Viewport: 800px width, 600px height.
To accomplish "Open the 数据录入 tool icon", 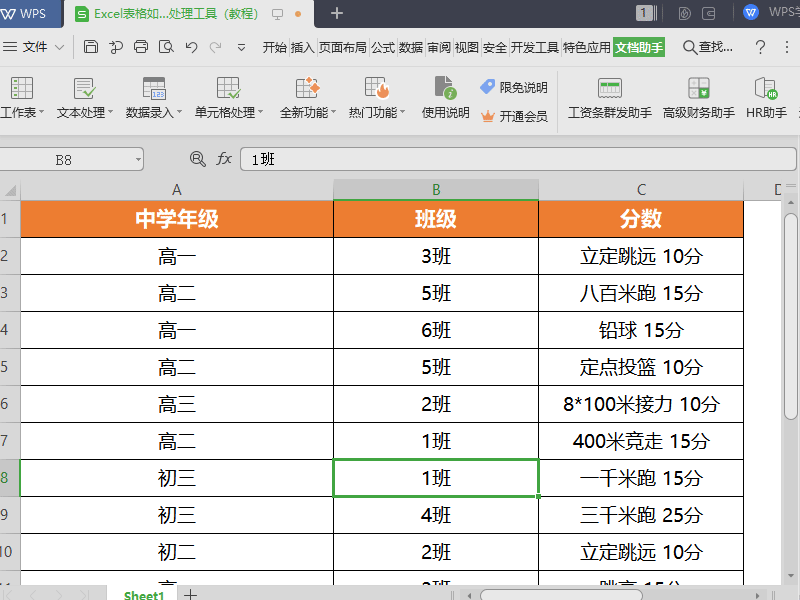I will click(x=154, y=88).
